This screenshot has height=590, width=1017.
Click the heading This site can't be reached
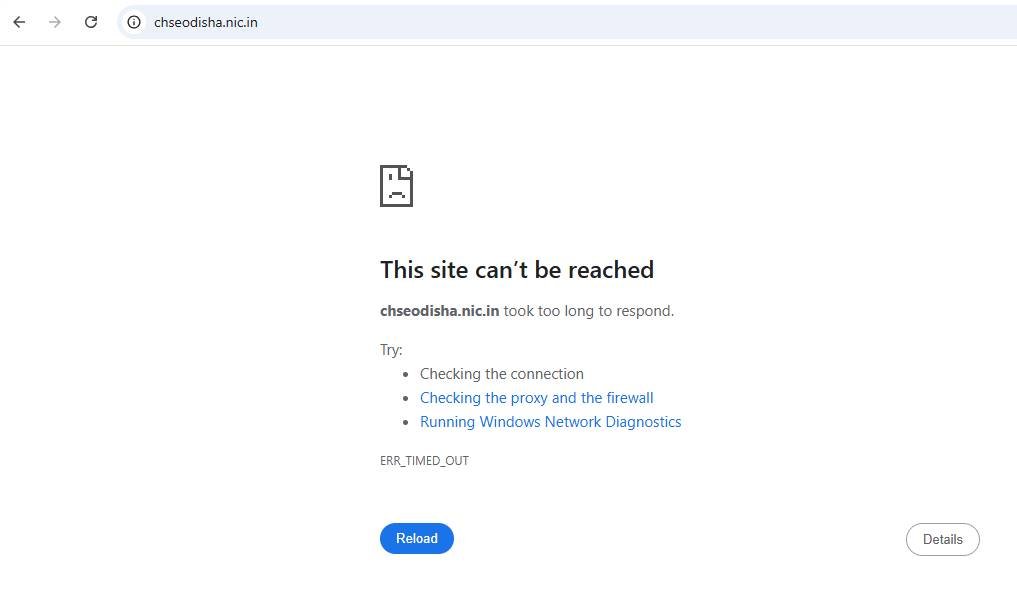(517, 270)
